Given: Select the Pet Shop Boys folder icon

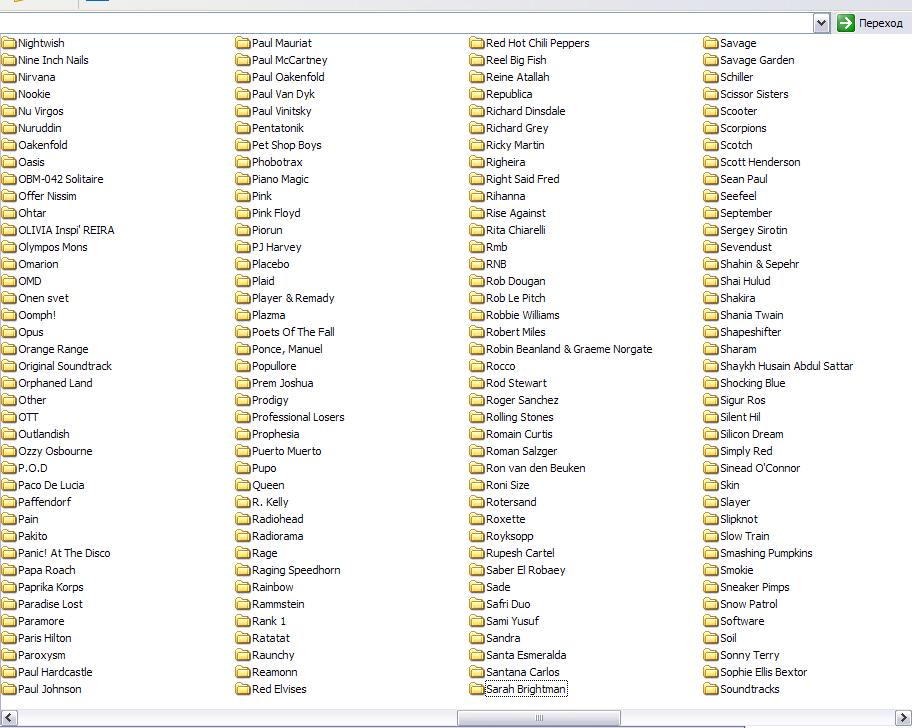Looking at the screenshot, I should click(242, 145).
